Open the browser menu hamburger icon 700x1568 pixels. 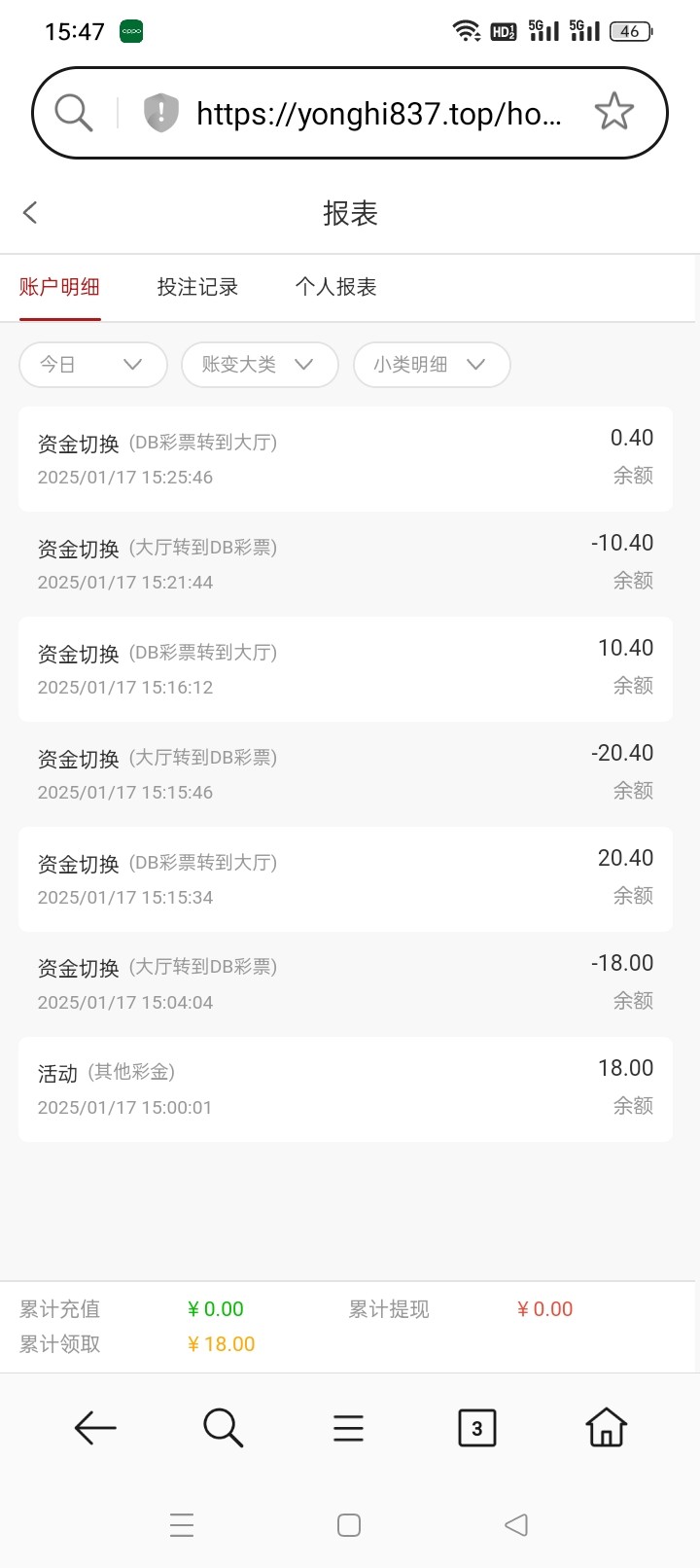point(348,1428)
